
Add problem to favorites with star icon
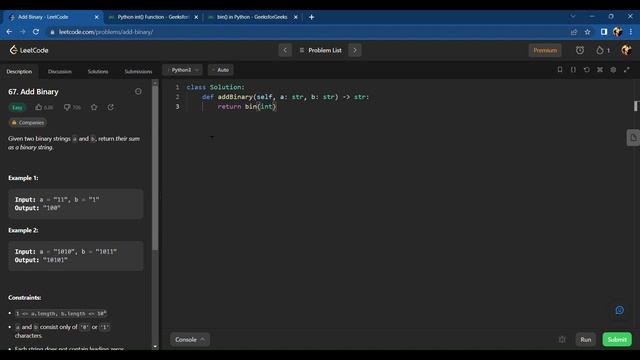click(x=94, y=107)
